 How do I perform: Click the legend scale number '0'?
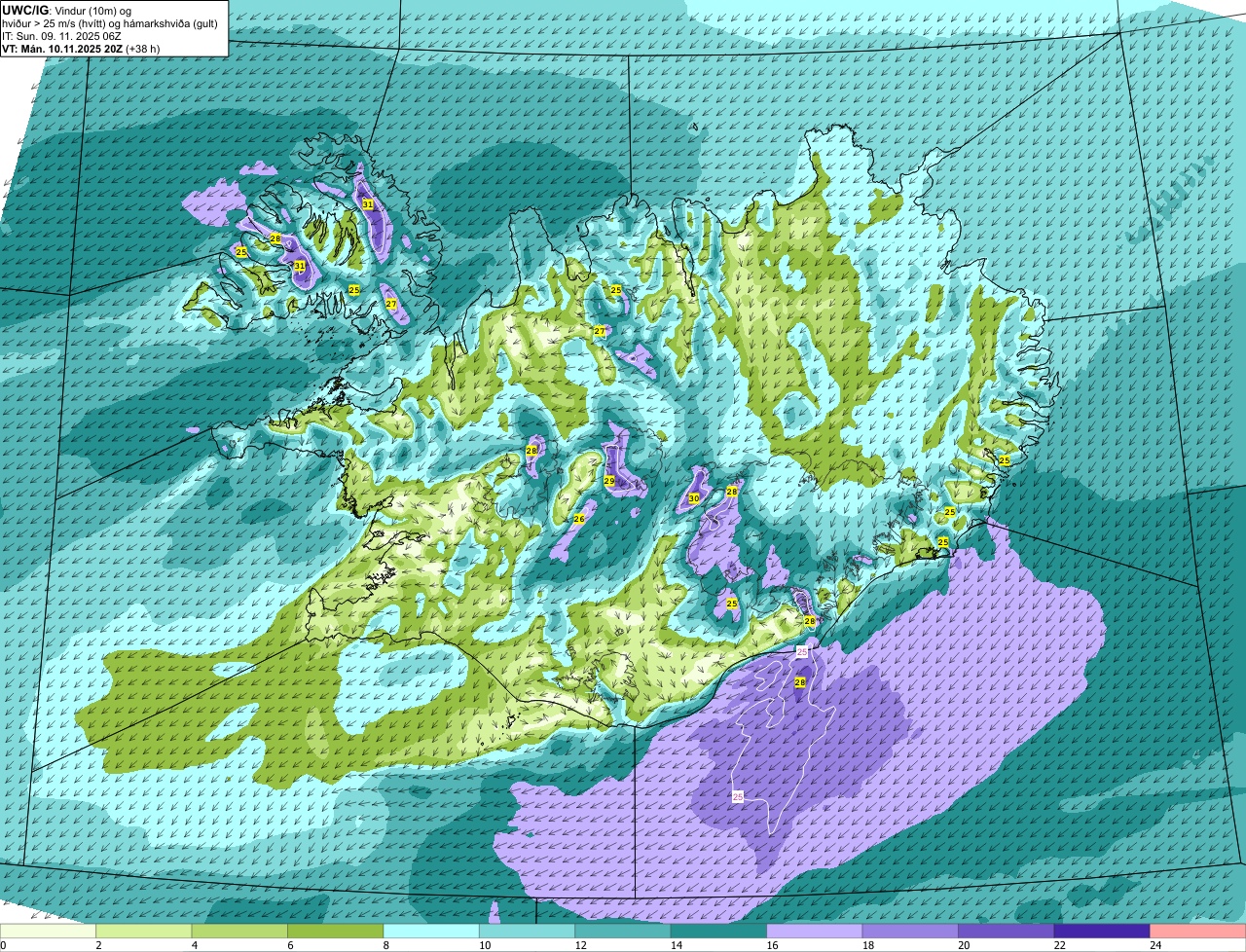pyautogui.click(x=3, y=944)
